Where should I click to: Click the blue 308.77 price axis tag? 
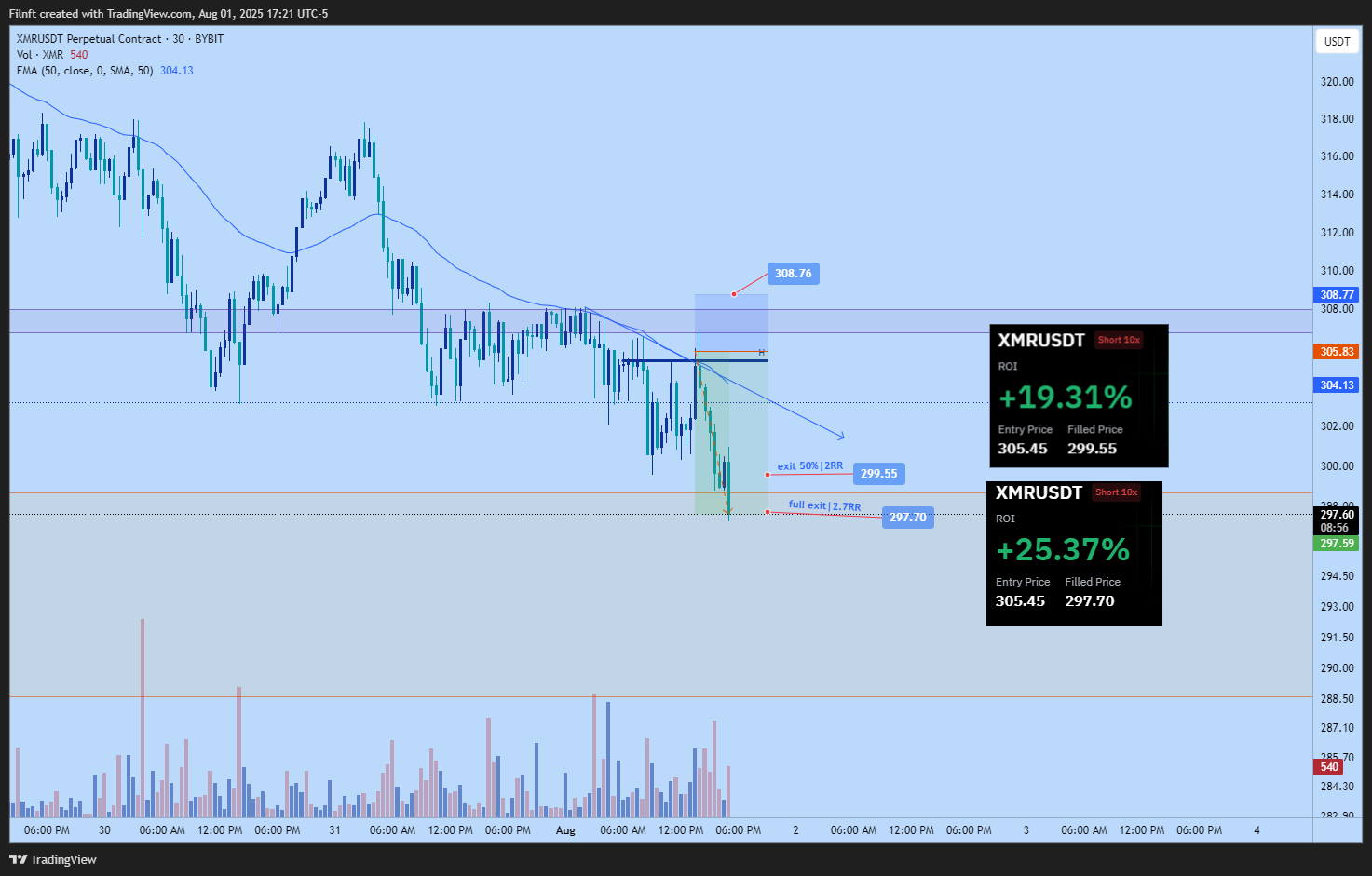coord(1338,294)
